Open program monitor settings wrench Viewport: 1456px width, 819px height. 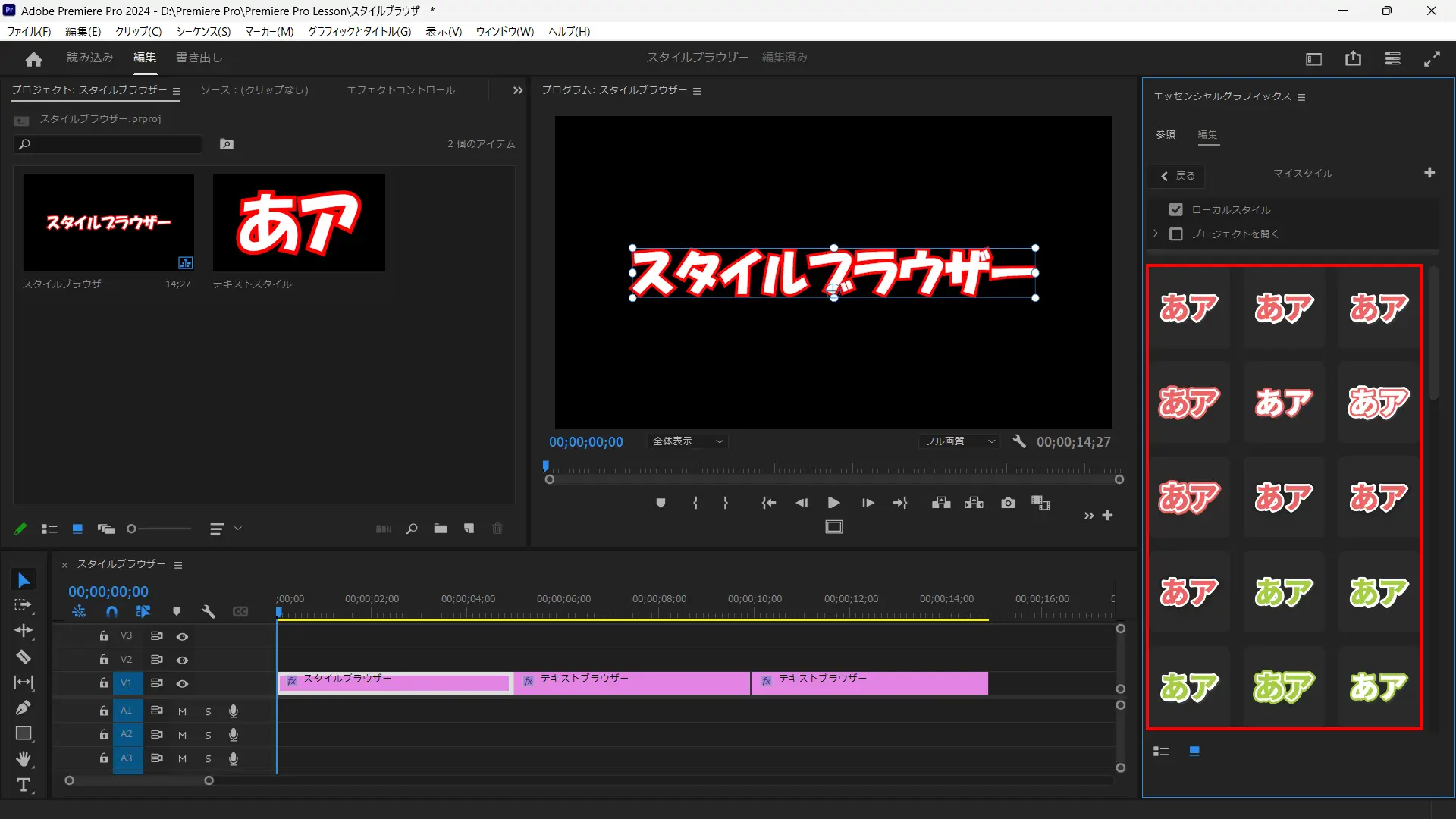click(1019, 441)
